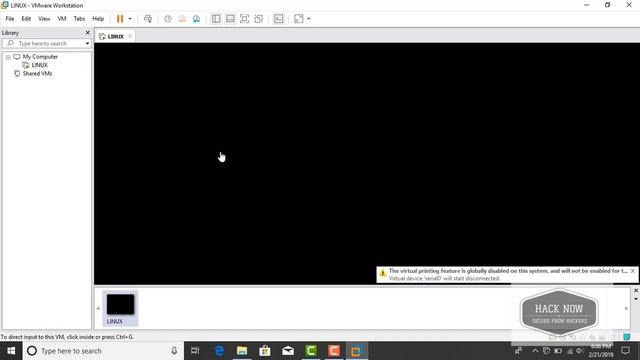Click the Library search field
640x360 pixels.
pos(43,43)
